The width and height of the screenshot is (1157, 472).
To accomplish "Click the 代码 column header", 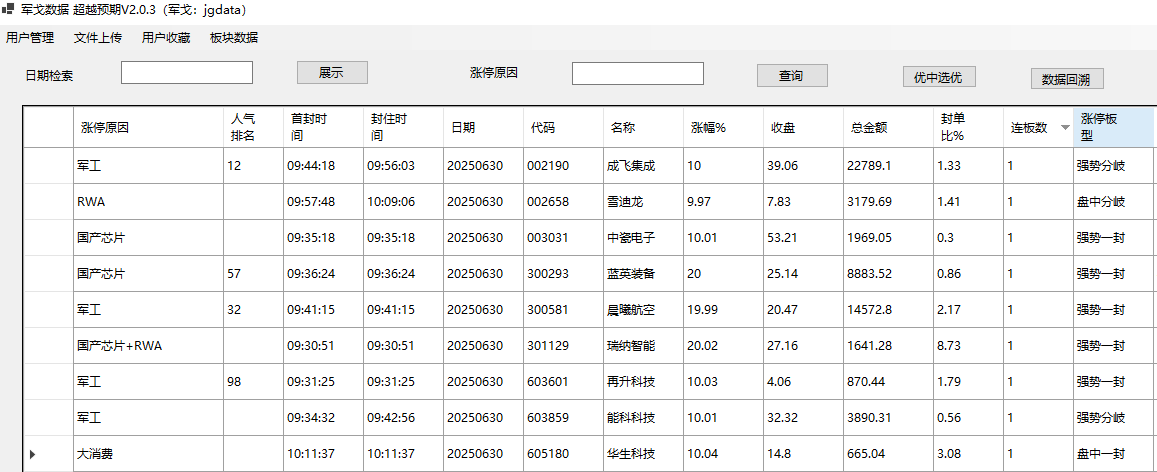I will 563,128.
